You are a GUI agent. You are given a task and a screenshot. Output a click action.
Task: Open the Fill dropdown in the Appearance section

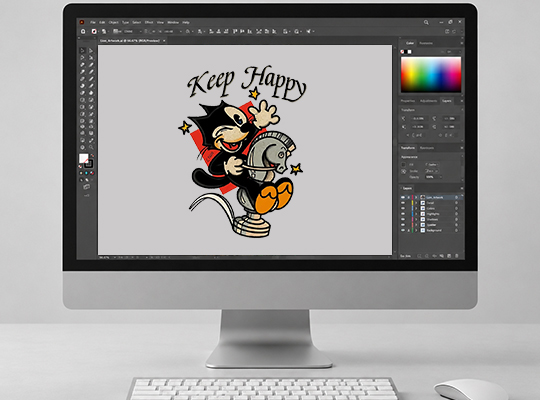point(437,165)
